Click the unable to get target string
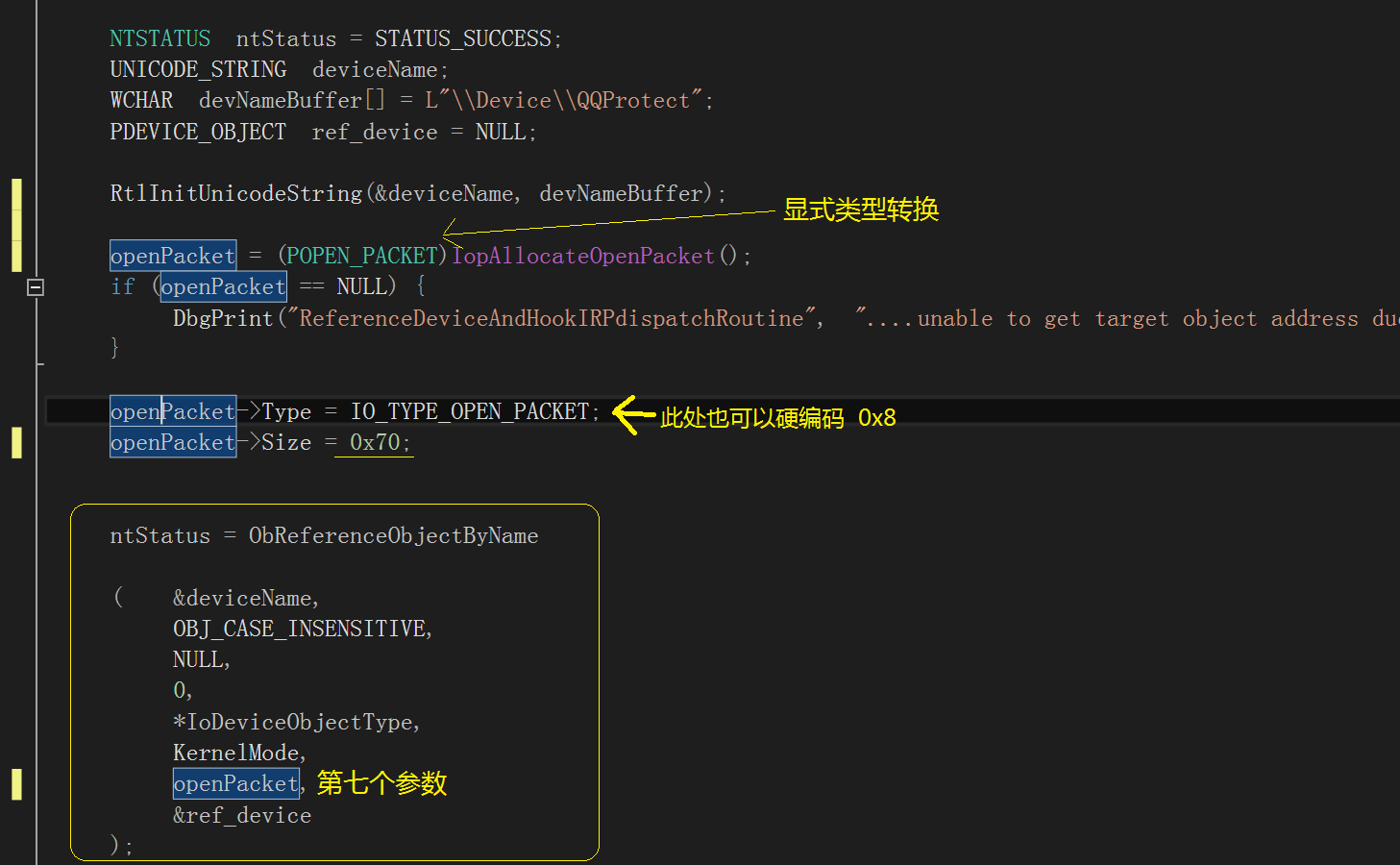 click(x=1126, y=318)
